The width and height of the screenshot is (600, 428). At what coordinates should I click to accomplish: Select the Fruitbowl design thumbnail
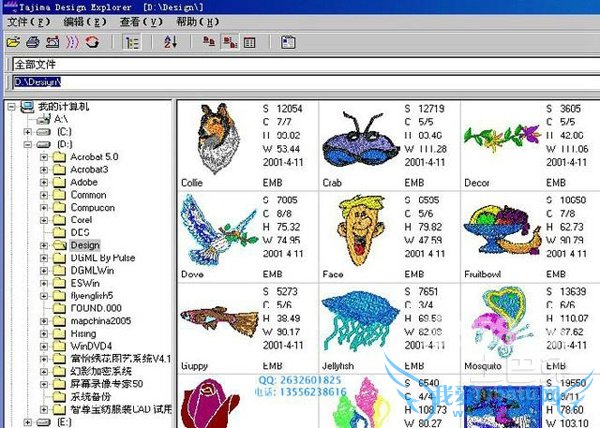pos(502,231)
